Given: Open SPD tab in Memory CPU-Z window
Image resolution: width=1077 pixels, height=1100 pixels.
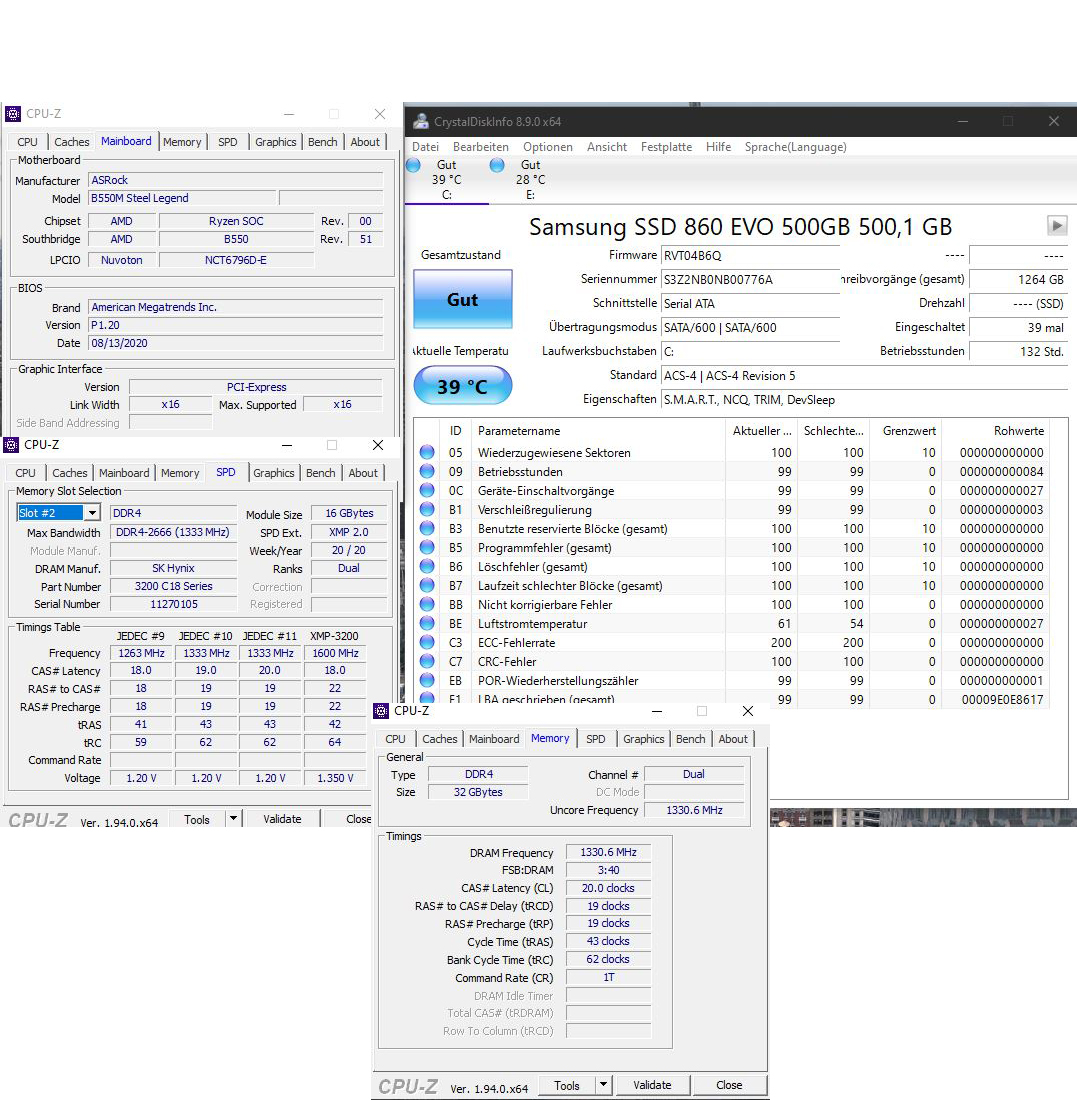Looking at the screenshot, I should (596, 739).
